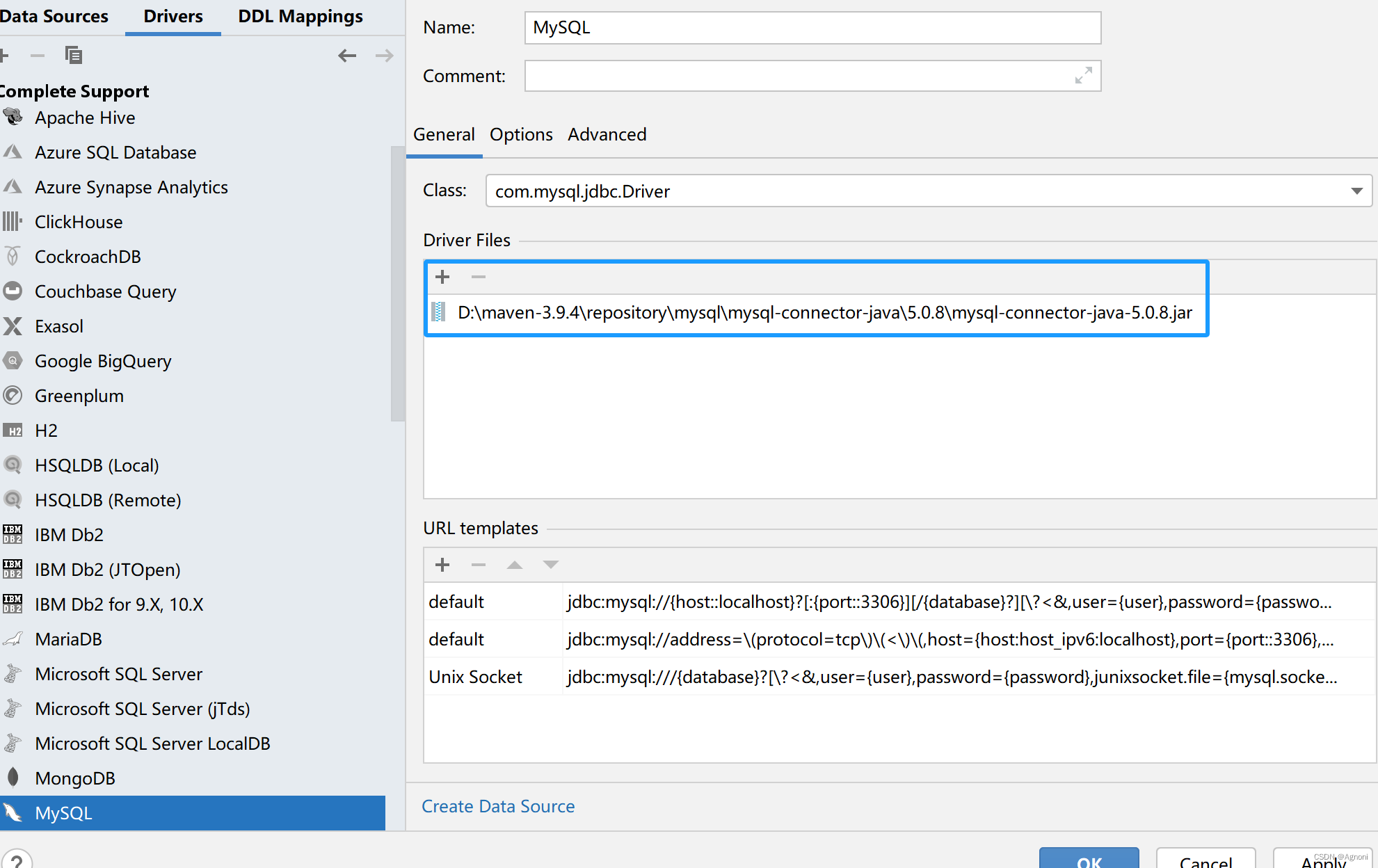
Task: Switch to the DDL Mappings tab
Action: point(300,16)
